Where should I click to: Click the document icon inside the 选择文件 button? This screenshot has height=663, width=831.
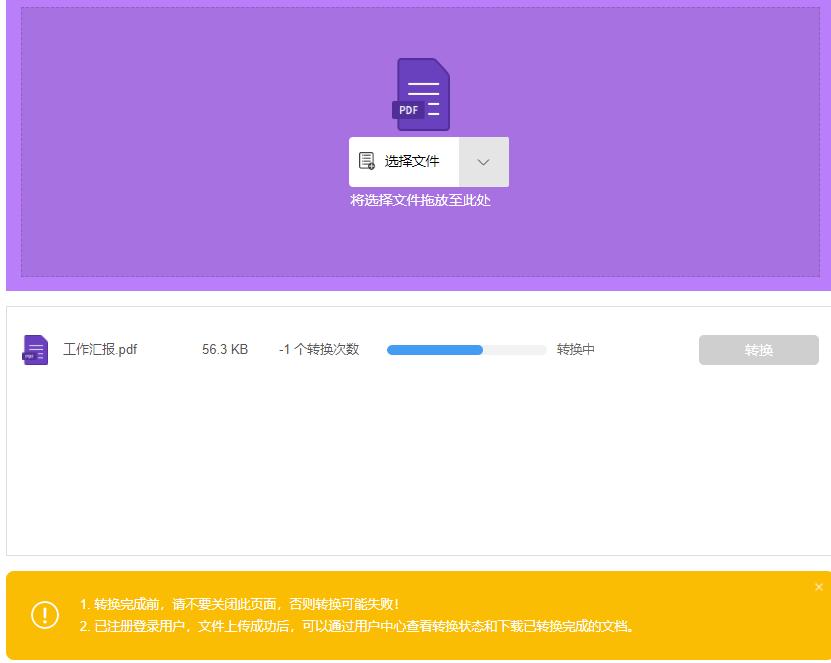(368, 160)
